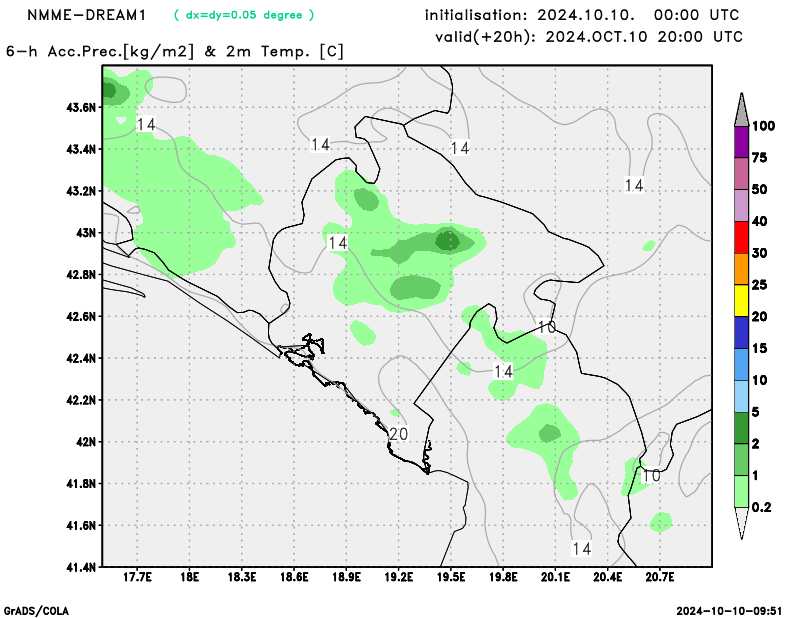Click the 42N latitude axis label
The width and height of the screenshot is (800, 618).
click(x=85, y=442)
